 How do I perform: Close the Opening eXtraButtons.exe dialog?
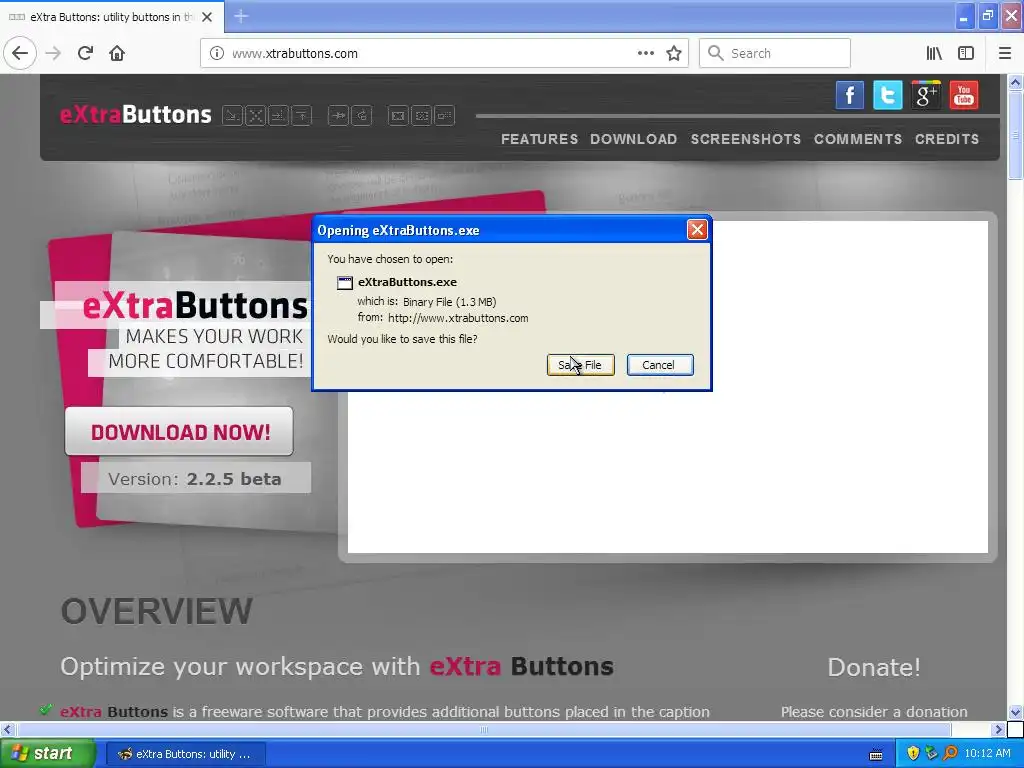pyautogui.click(x=697, y=230)
